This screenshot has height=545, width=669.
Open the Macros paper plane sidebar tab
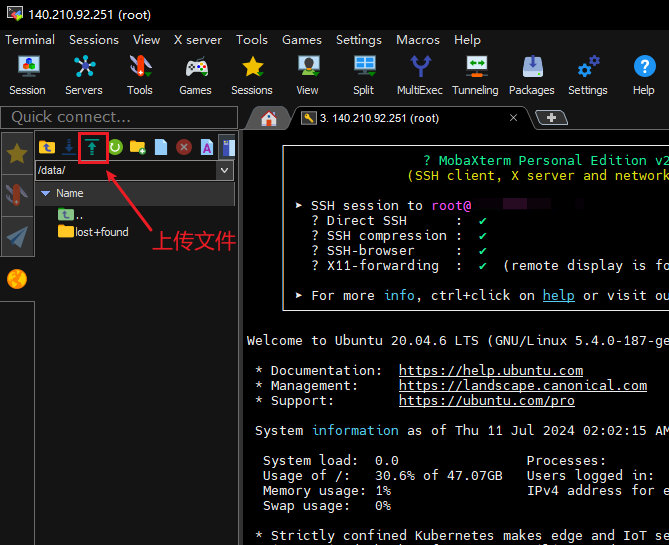coord(17,237)
